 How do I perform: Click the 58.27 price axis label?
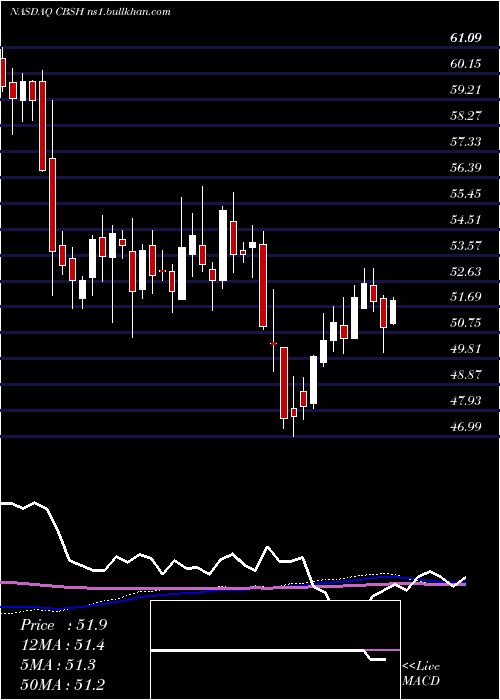click(x=466, y=116)
